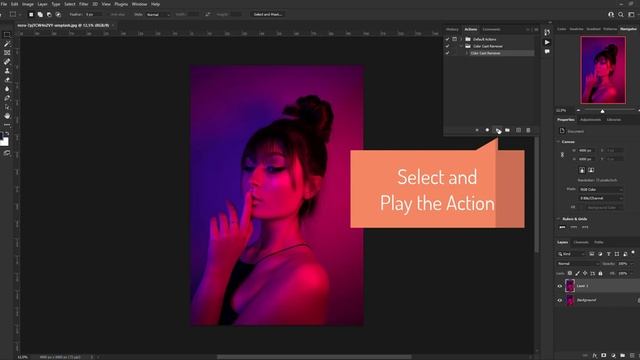The height and width of the screenshot is (360, 640).
Task: Expand the Color Cast Remover action steps
Action: [x=467, y=53]
